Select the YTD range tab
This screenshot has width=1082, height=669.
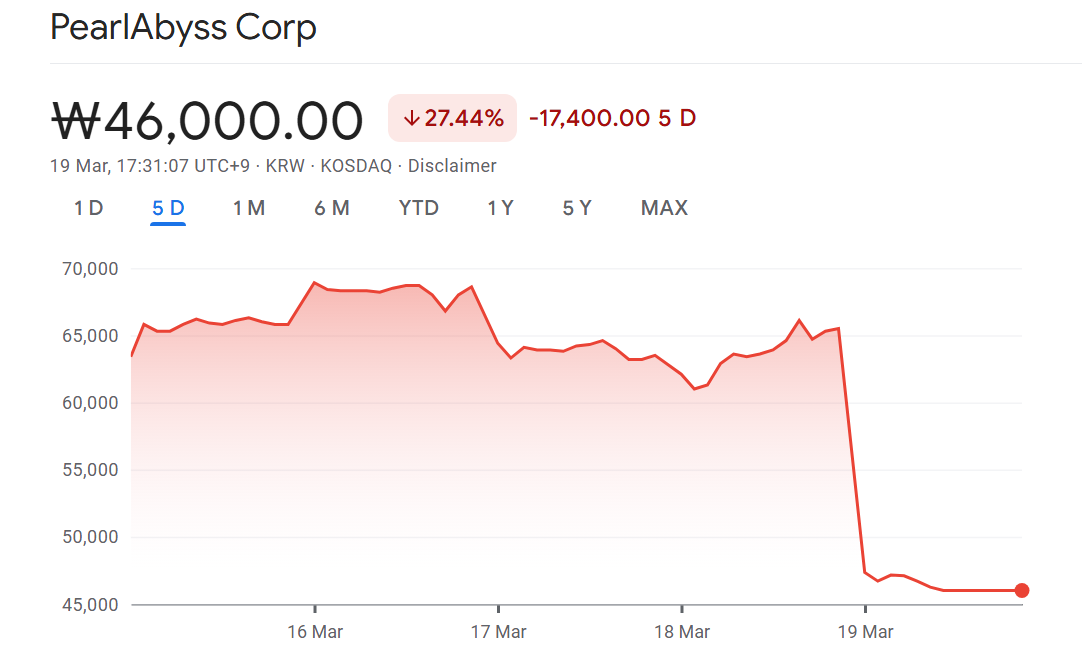(418, 208)
